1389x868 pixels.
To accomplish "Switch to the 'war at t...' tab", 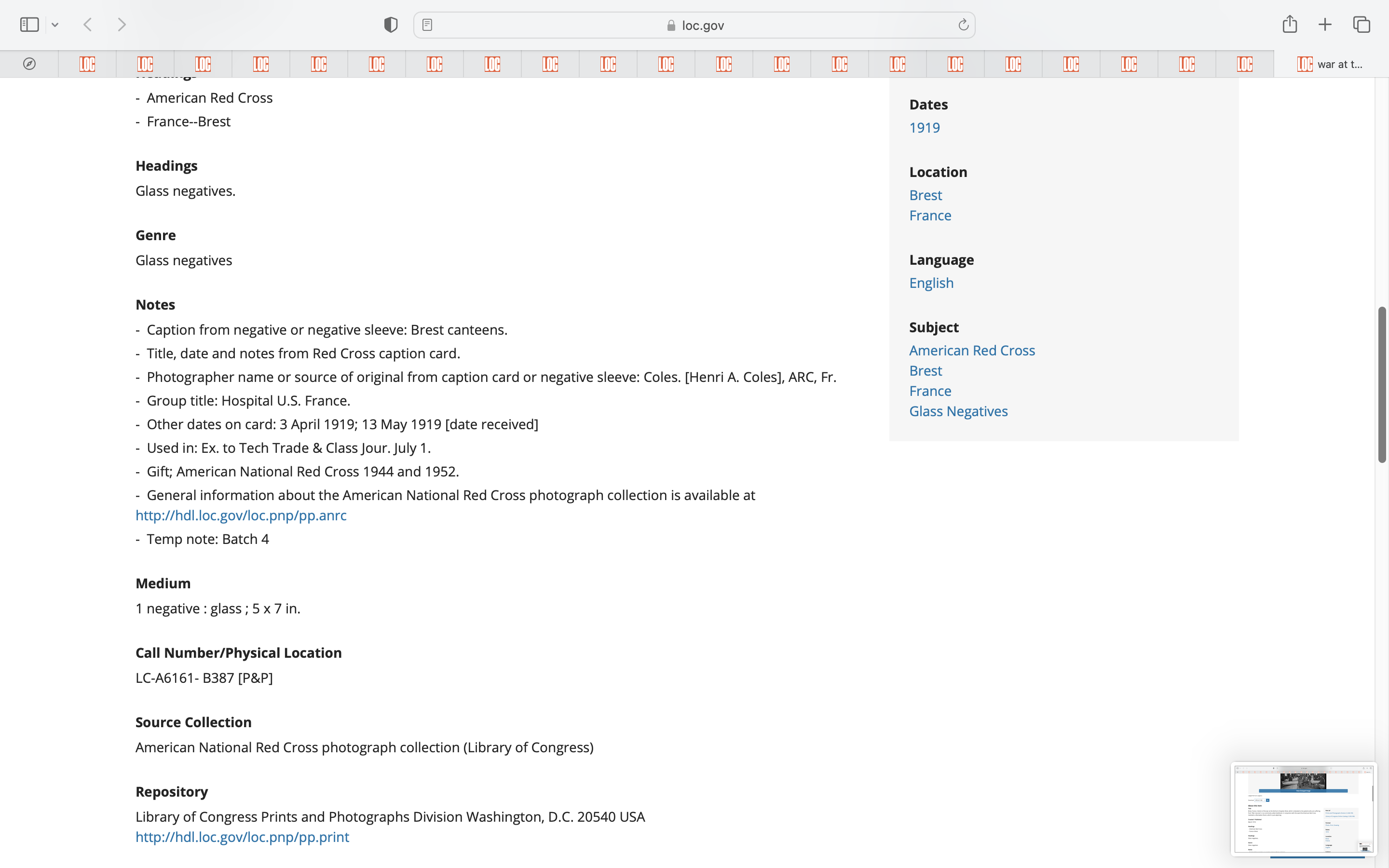I will [1331, 64].
